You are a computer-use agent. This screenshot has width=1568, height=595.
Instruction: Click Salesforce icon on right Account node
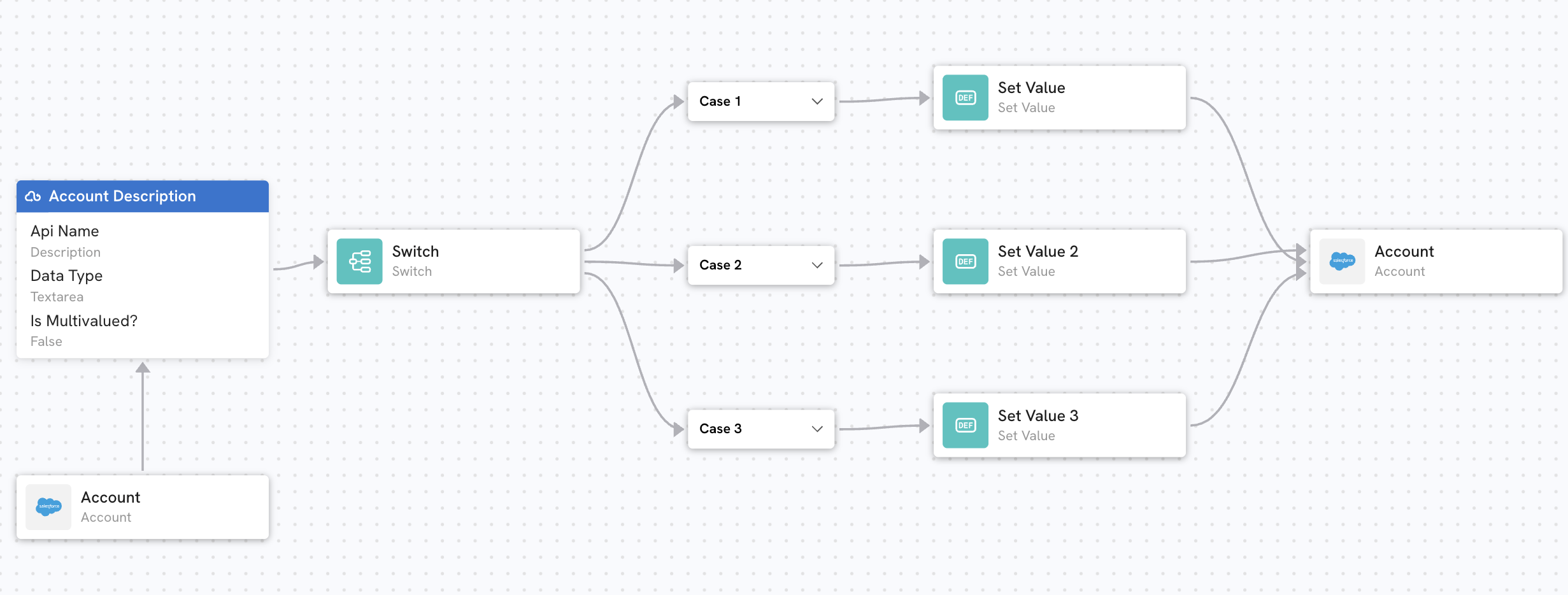click(x=1342, y=261)
